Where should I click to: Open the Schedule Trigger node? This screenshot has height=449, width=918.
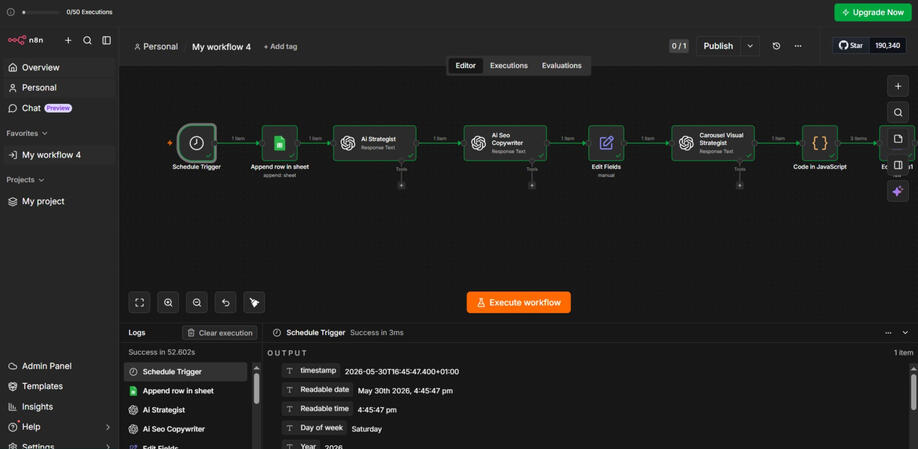pos(197,143)
